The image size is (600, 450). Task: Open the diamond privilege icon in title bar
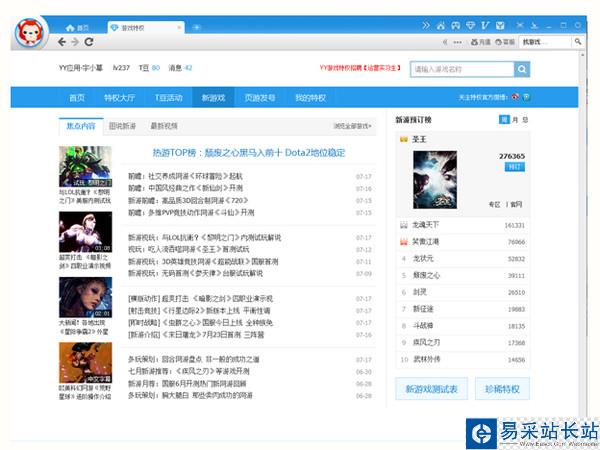pyautogui.click(x=470, y=25)
